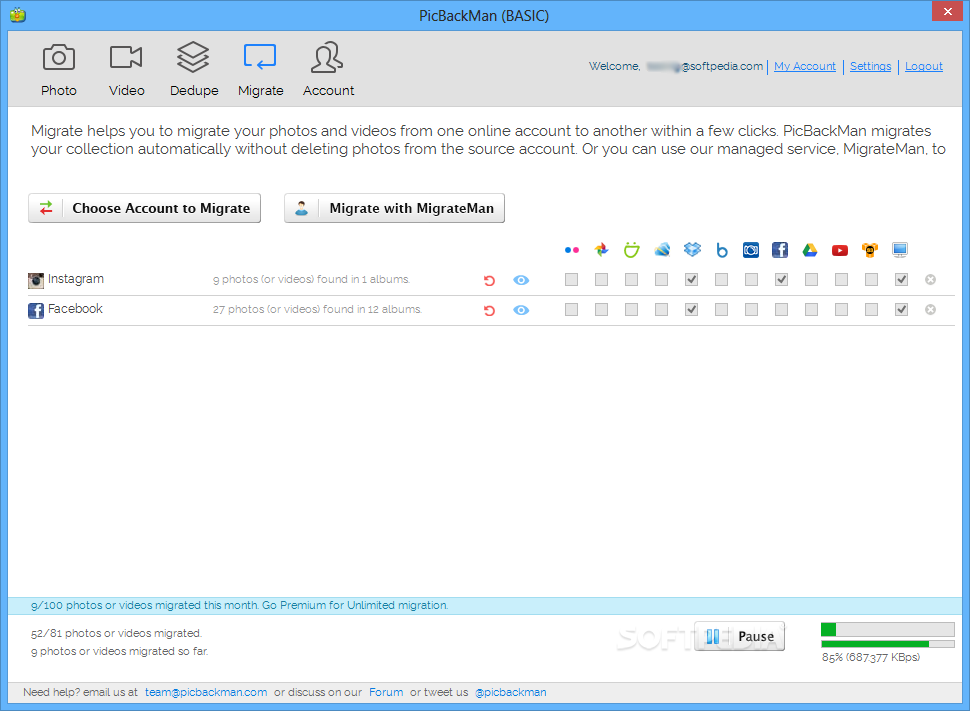Switch to the Migrate section
Viewport: 970px width, 711px height.
(260, 69)
